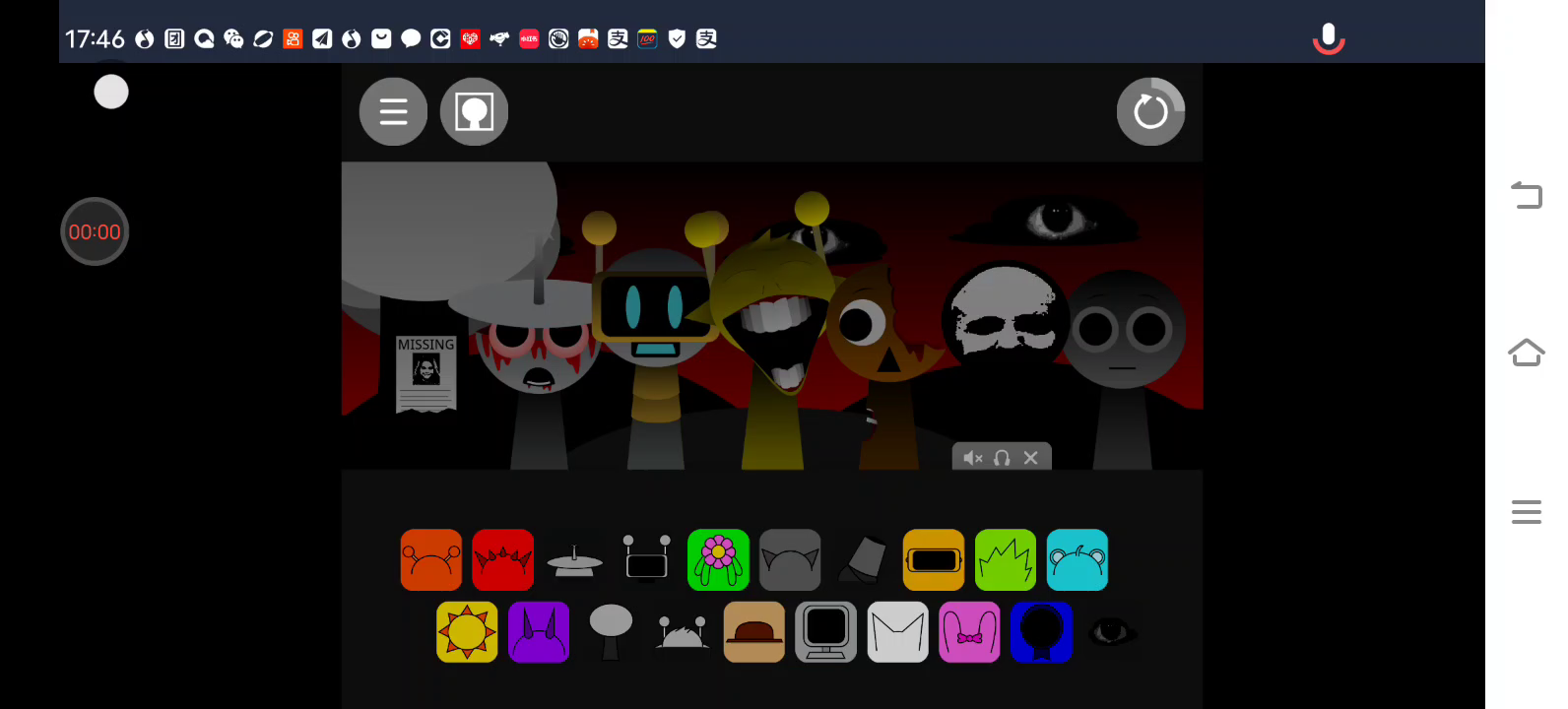Tap the Android back navigation button

[x=1527, y=195]
